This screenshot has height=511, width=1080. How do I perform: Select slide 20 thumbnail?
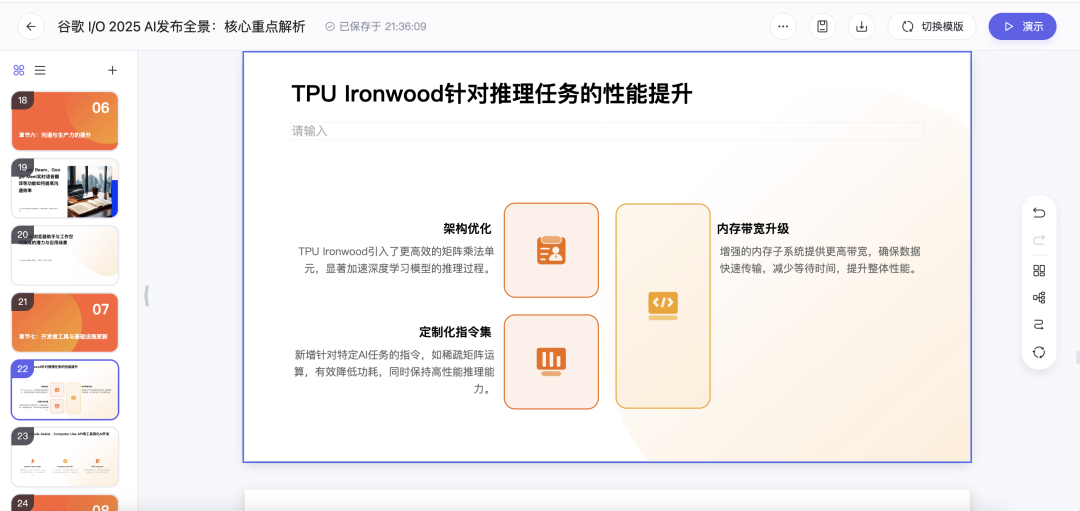click(65, 256)
